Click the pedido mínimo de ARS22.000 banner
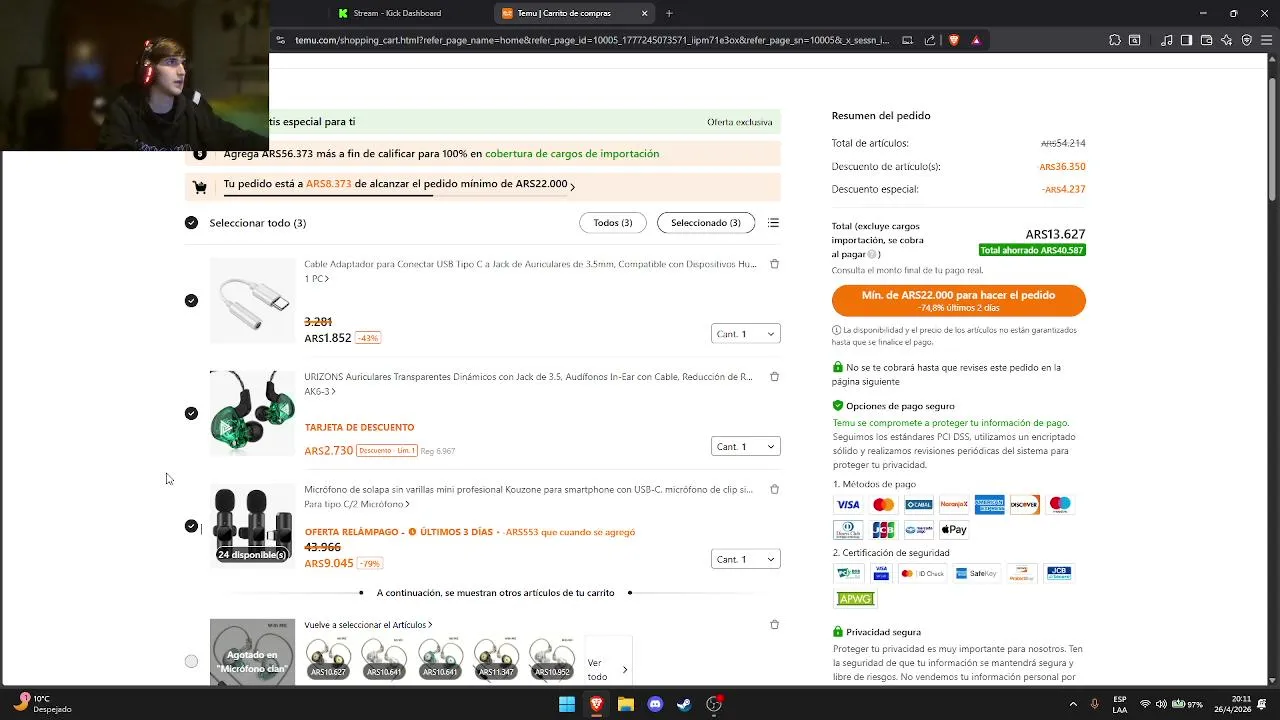 482,187
